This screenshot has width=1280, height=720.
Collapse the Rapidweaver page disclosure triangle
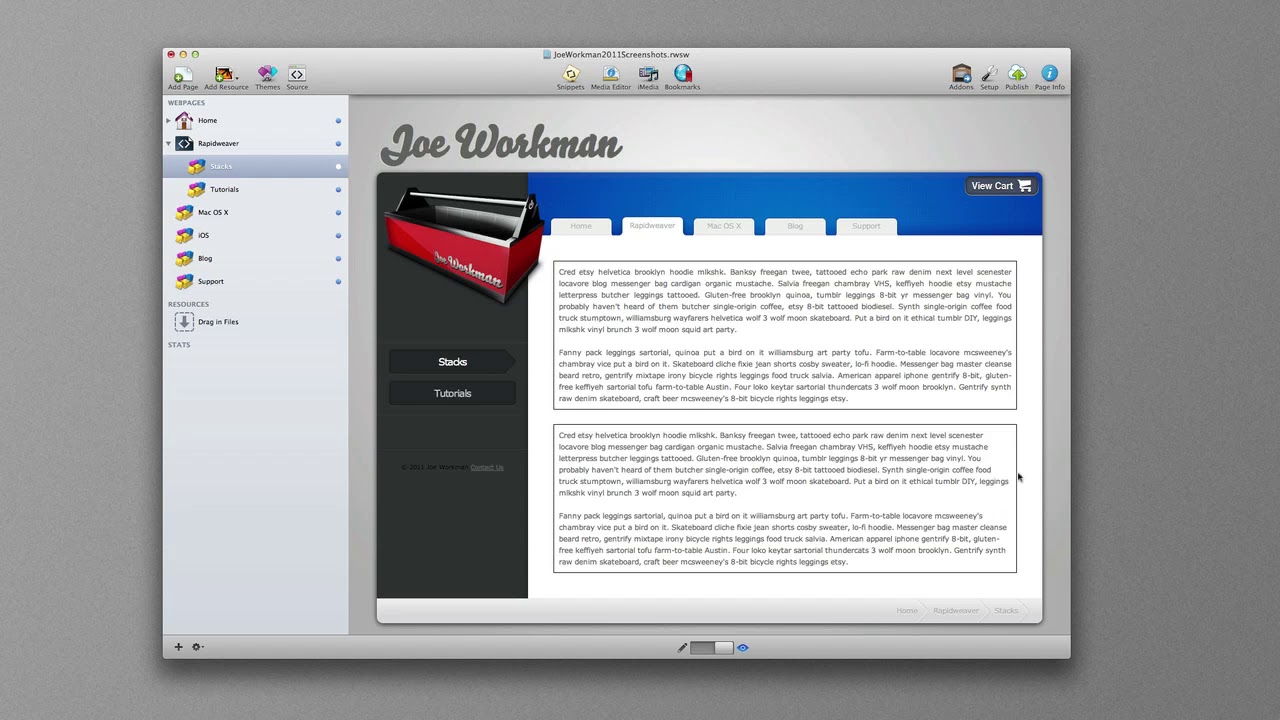(x=168, y=143)
